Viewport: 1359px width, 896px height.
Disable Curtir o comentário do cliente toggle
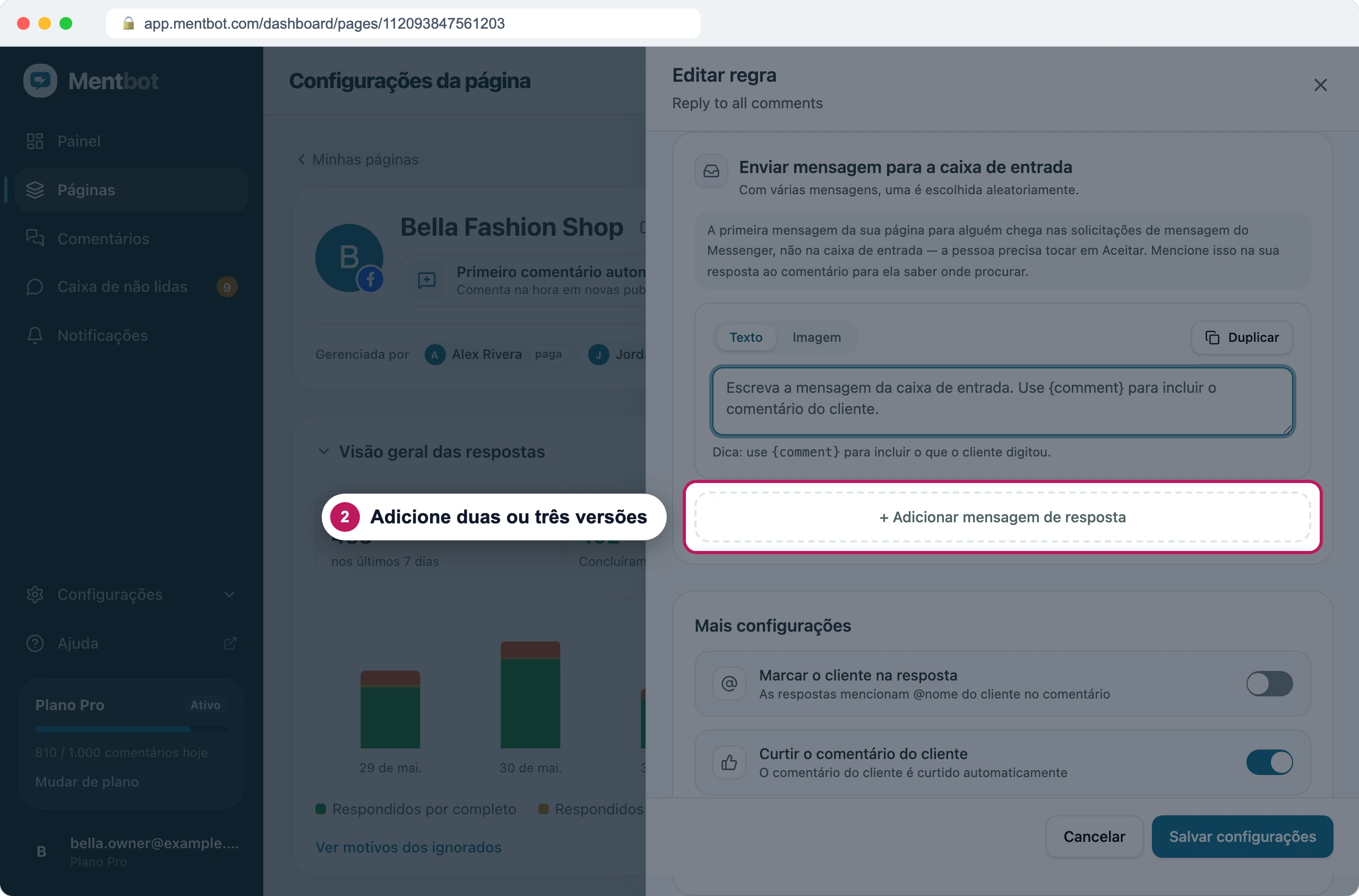[x=1269, y=762]
